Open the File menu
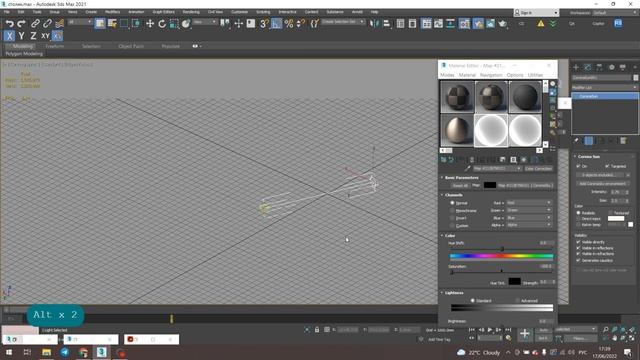640x360 pixels. point(7,12)
